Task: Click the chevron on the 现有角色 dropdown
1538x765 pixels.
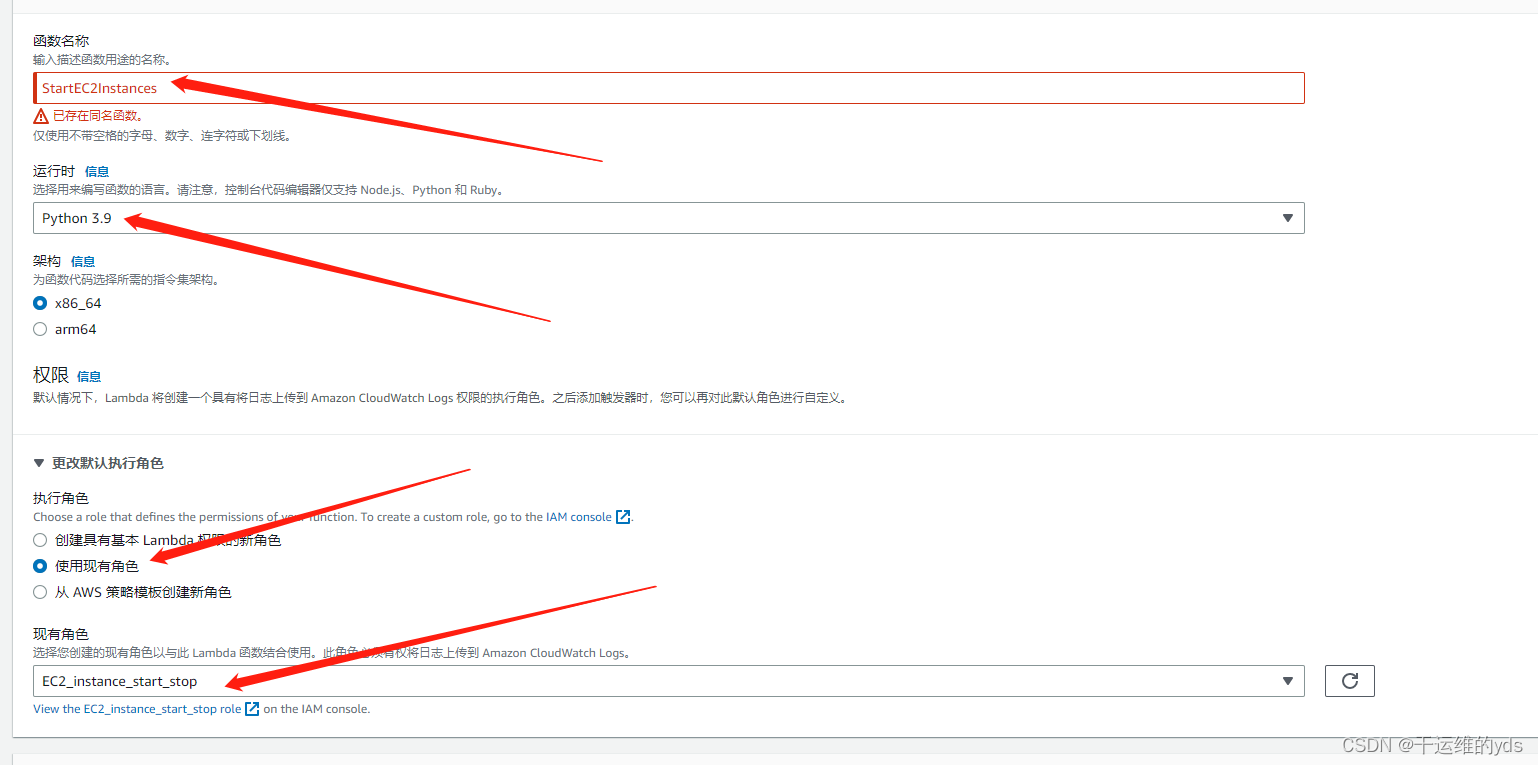Action: click(x=1287, y=680)
